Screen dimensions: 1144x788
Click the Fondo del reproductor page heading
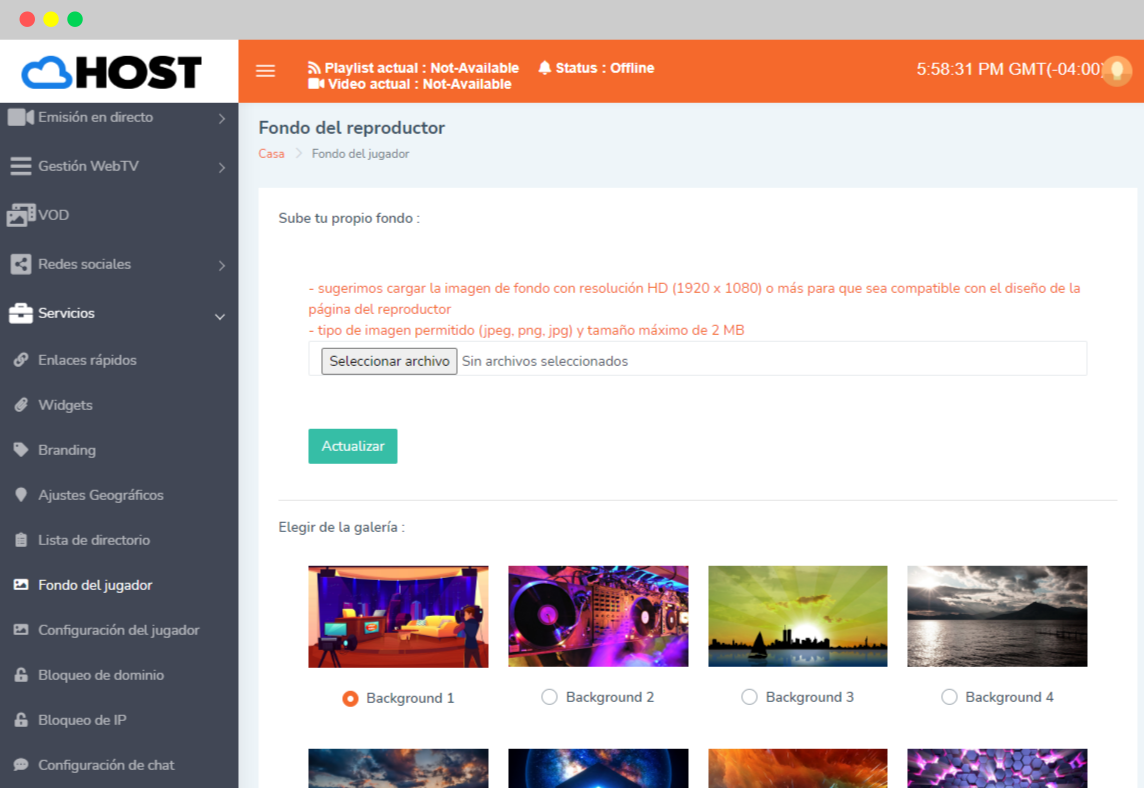coord(352,128)
